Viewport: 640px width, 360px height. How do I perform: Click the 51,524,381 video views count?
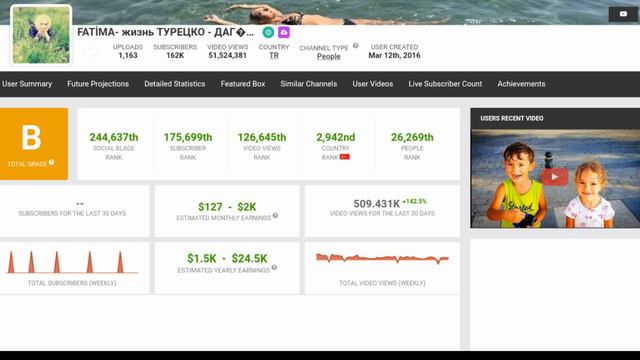pyautogui.click(x=227, y=56)
